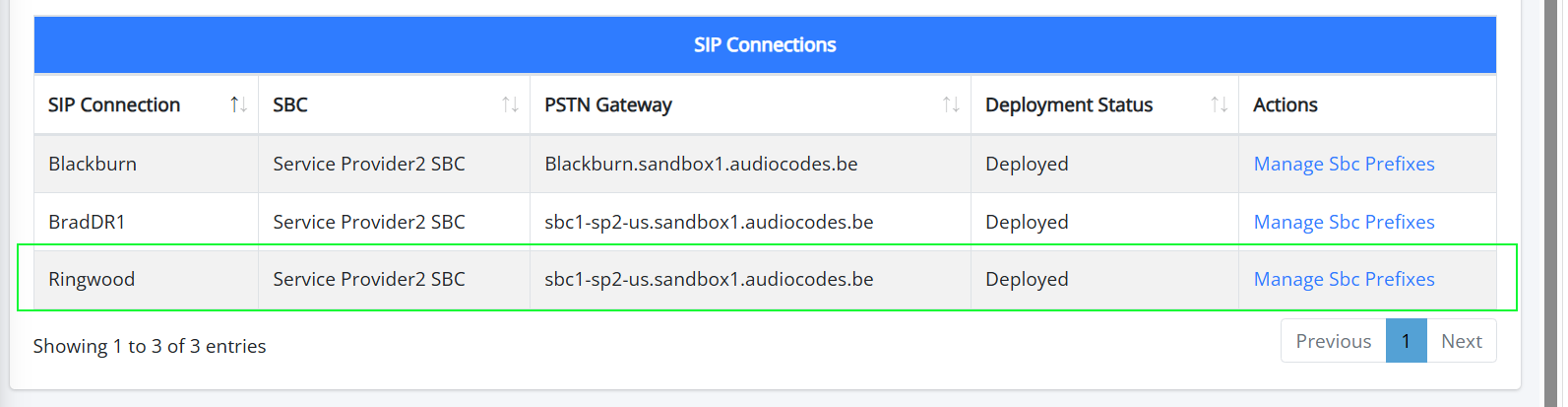Open Manage Sbc Prefixes for Blackburn
Viewport: 1568px width, 407px height.
(x=1344, y=164)
